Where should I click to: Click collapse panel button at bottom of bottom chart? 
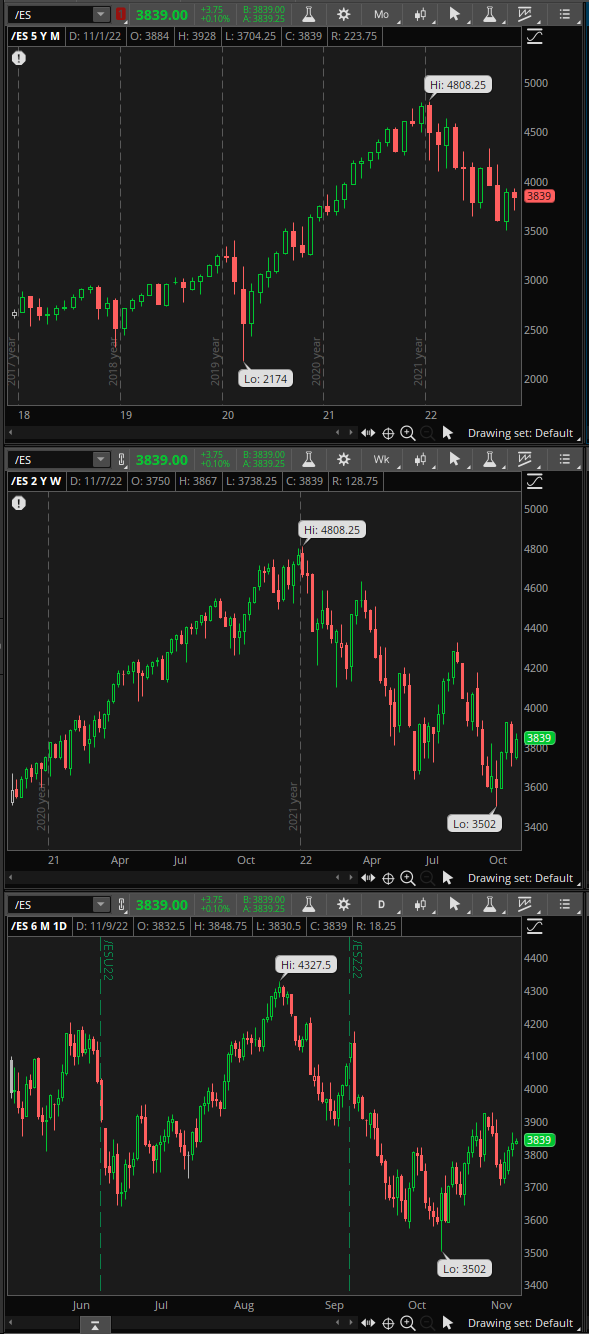click(94, 1325)
